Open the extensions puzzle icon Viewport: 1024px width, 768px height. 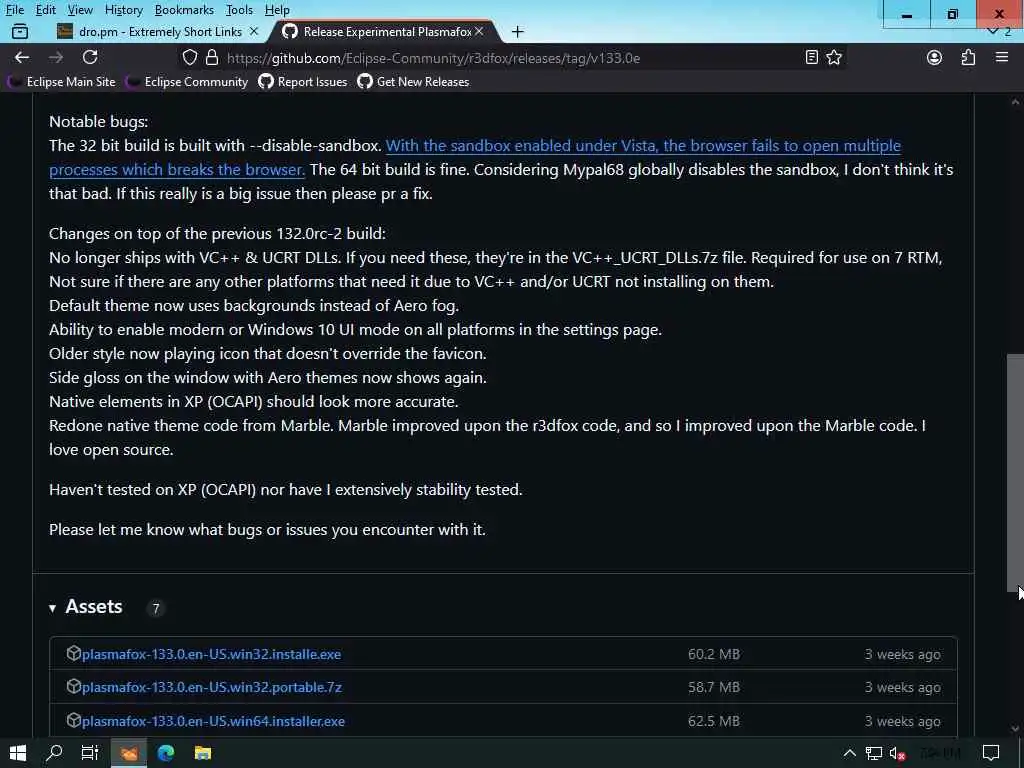point(968,57)
